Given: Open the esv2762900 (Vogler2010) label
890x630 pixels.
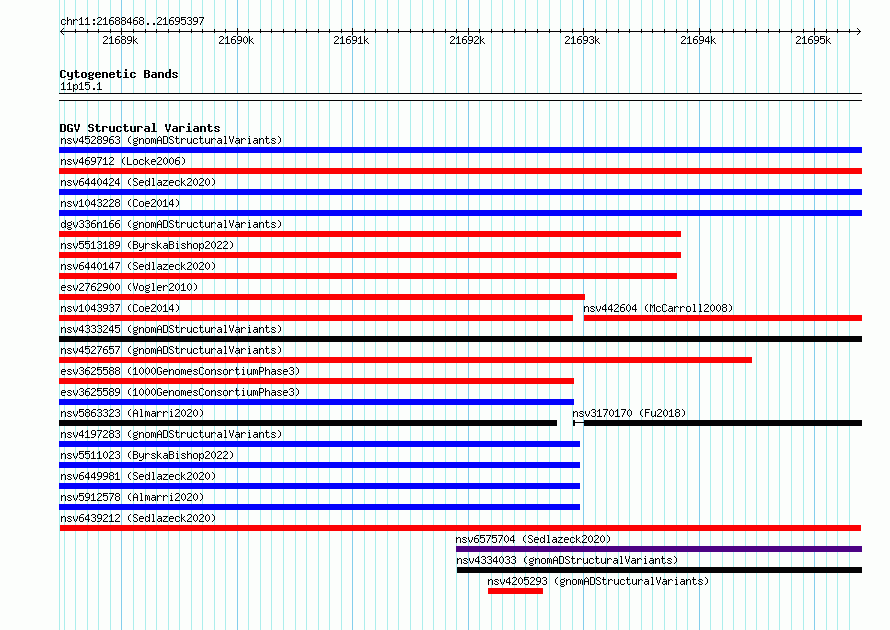Looking at the screenshot, I should pyautogui.click(x=129, y=287).
